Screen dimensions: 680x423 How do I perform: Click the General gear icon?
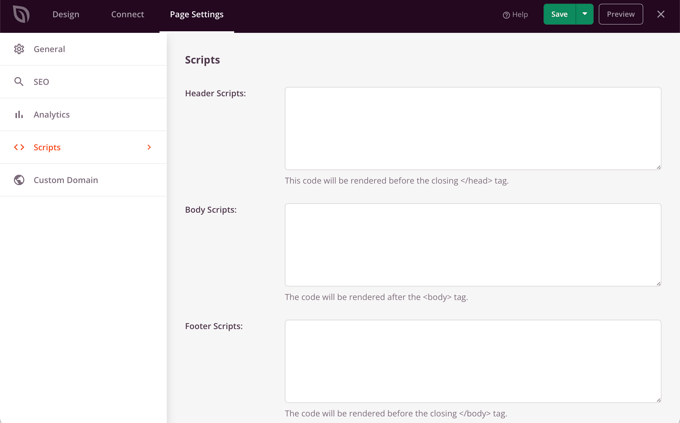coord(19,49)
